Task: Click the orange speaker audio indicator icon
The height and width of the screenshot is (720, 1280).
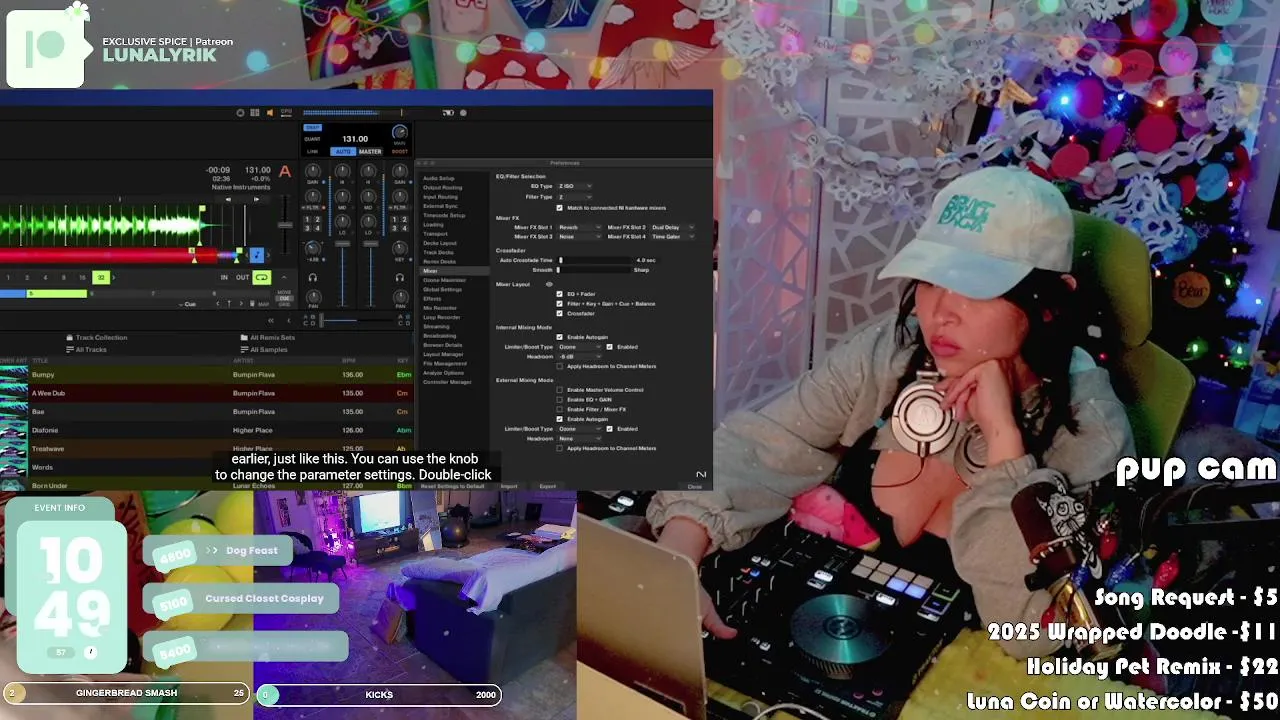Action: [x=270, y=113]
